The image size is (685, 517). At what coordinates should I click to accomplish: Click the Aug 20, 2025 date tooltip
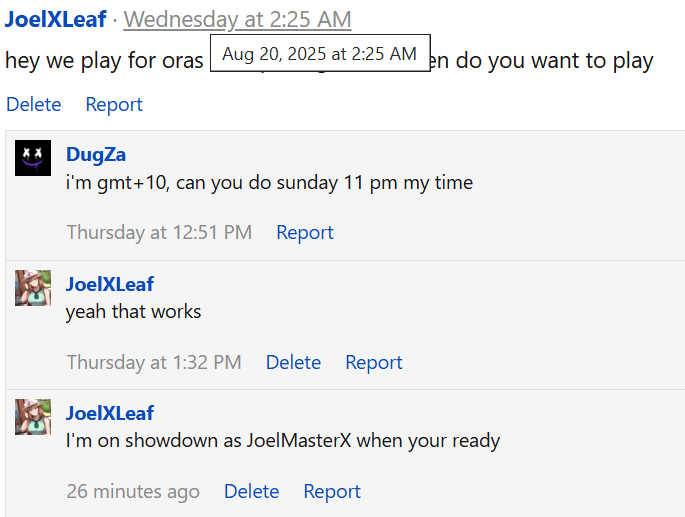point(320,53)
